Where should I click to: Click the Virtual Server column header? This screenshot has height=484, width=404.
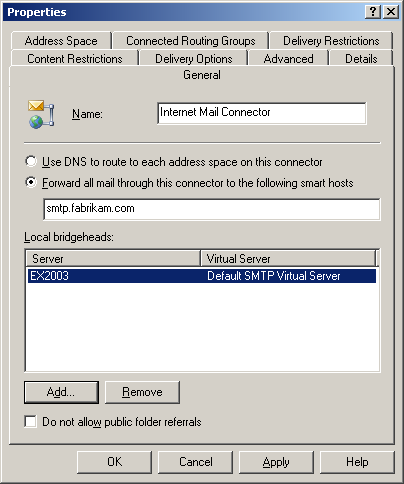coord(288,258)
